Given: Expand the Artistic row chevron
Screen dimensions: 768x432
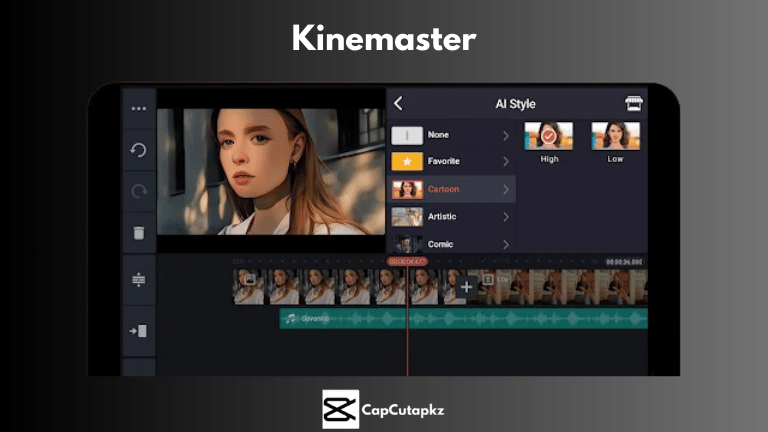Looking at the screenshot, I should (x=506, y=217).
